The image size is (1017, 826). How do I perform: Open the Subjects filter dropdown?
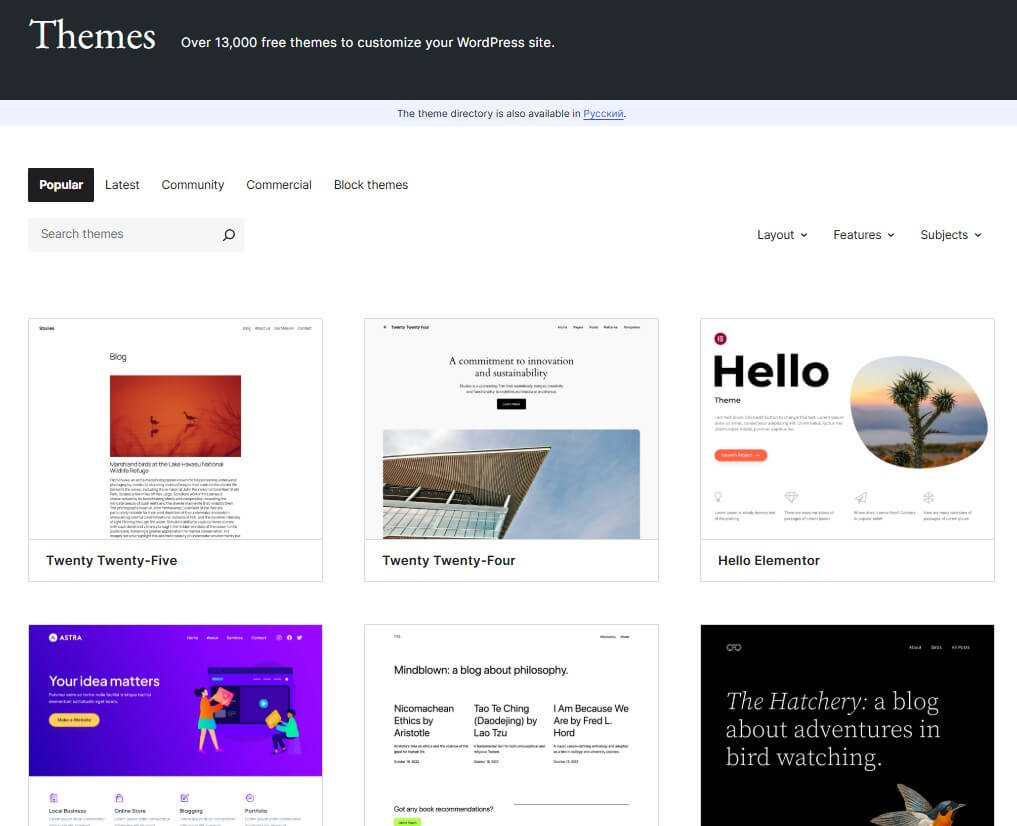[x=950, y=235]
